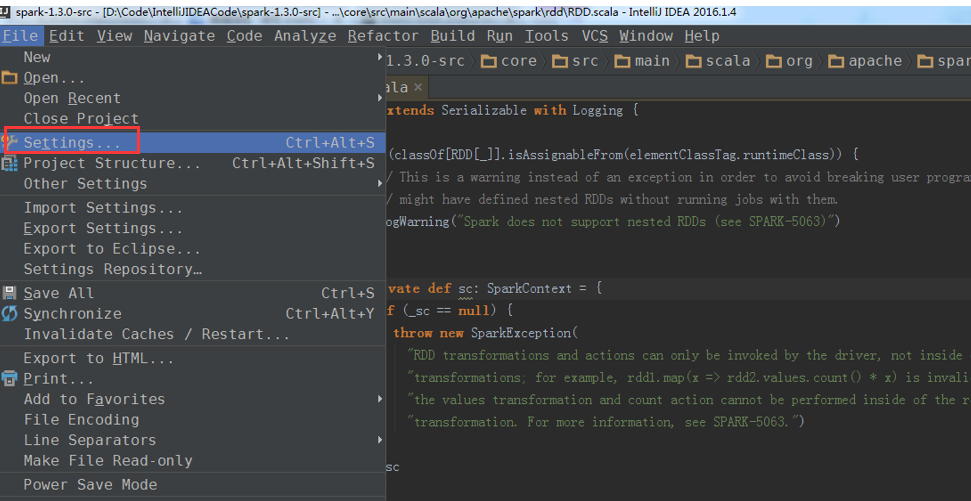Open Settings Repository... entry
The image size is (971, 501).
point(193,269)
